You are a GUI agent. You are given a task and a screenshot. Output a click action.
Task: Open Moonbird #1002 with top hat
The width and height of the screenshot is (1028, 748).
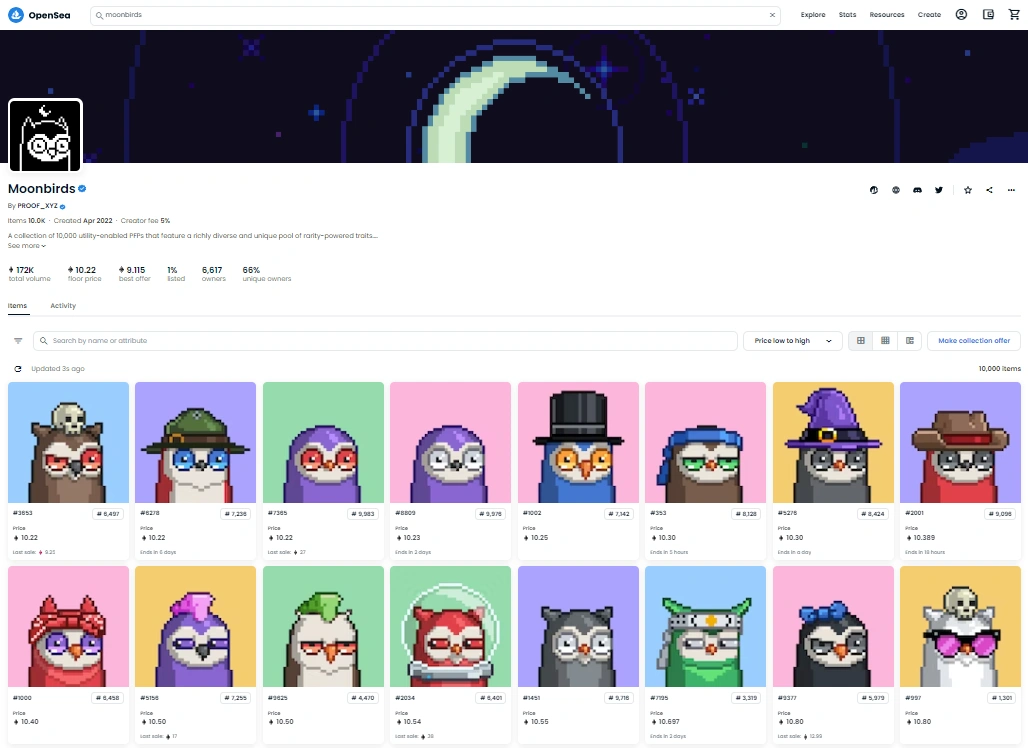(578, 443)
